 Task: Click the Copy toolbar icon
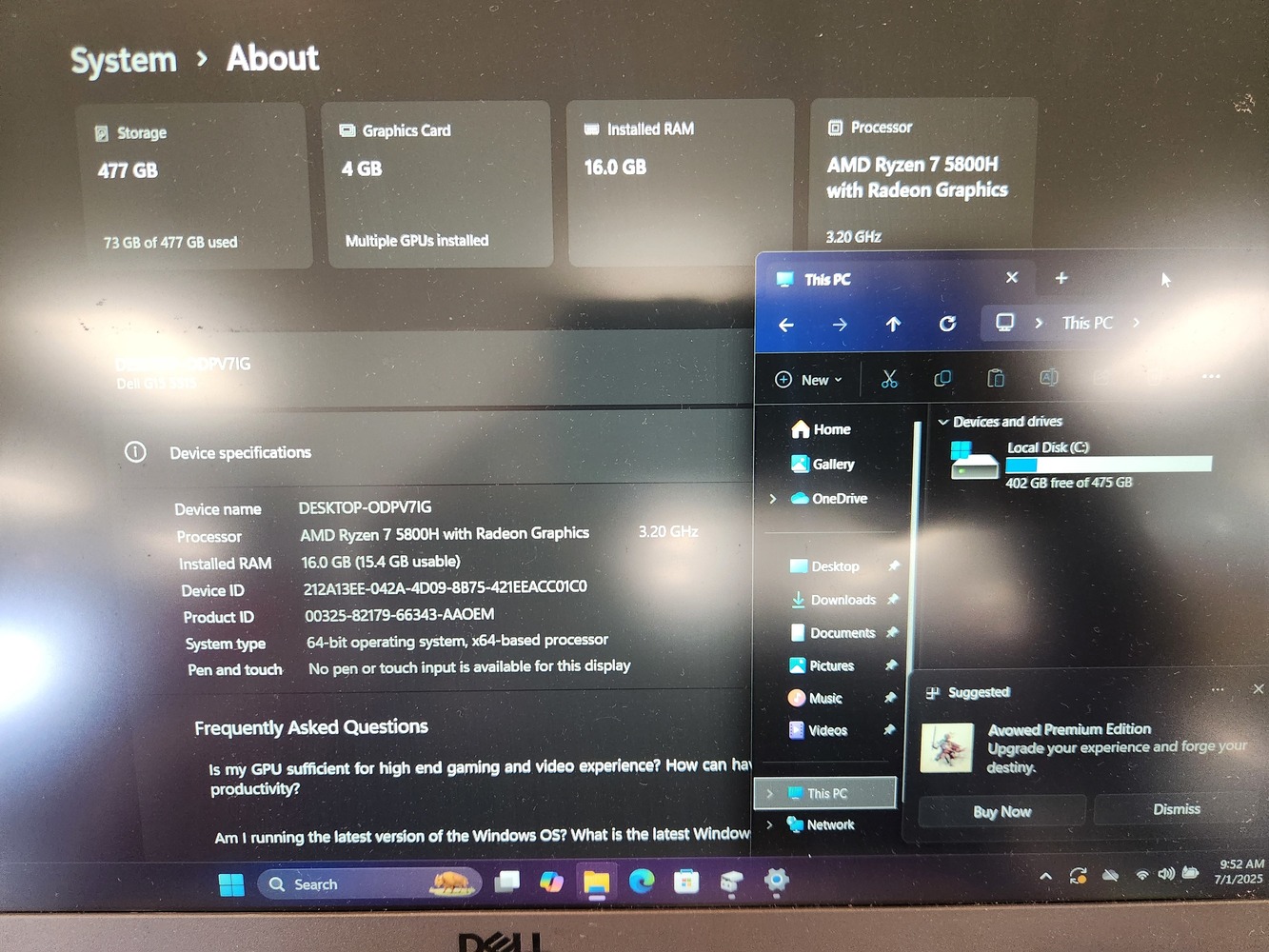pyautogui.click(x=942, y=379)
